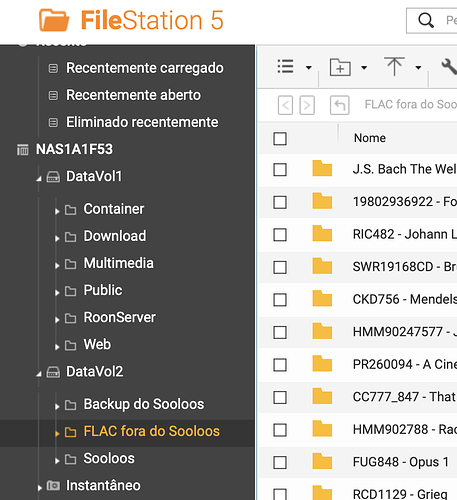The image size is (457, 500).
Task: Open the upload options dropdown arrow
Action: pos(418,68)
